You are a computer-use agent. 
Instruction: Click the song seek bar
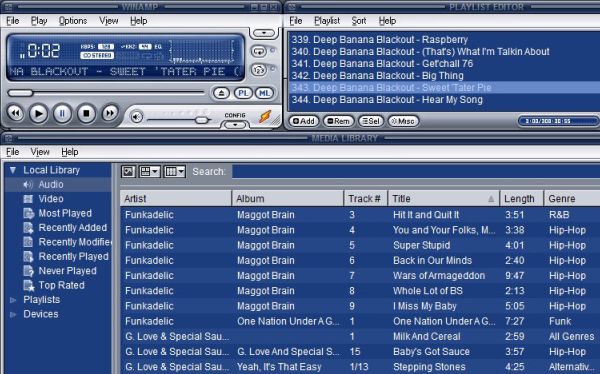[106, 93]
